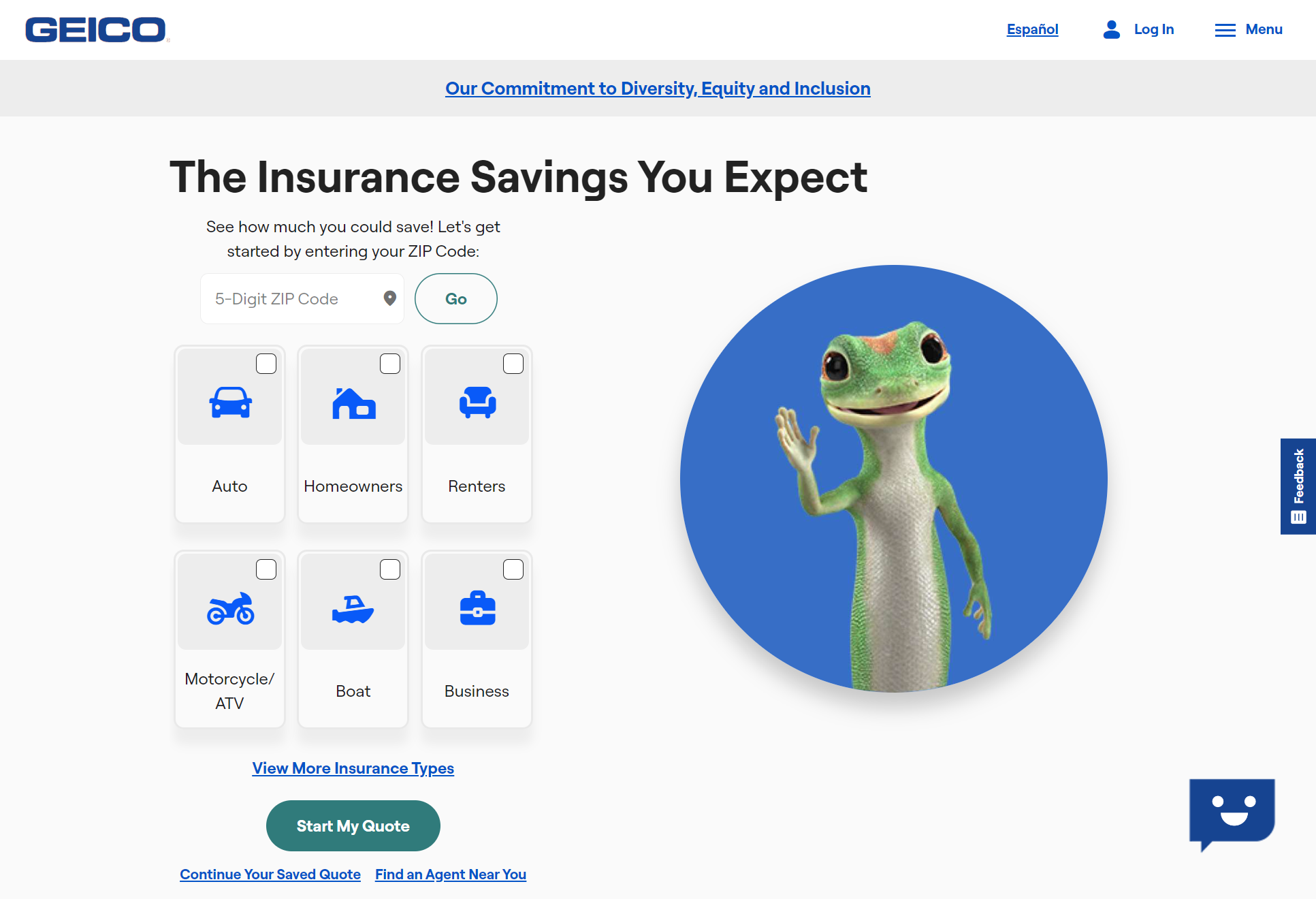
Task: Click Continue Your Saved Quote link
Action: (x=270, y=873)
